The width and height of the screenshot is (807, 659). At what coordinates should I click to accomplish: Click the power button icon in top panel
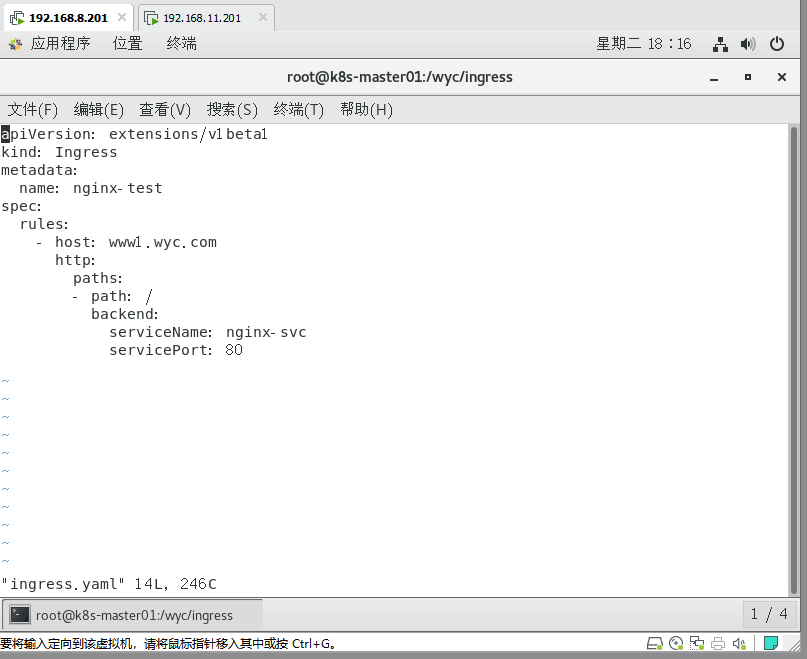click(777, 44)
